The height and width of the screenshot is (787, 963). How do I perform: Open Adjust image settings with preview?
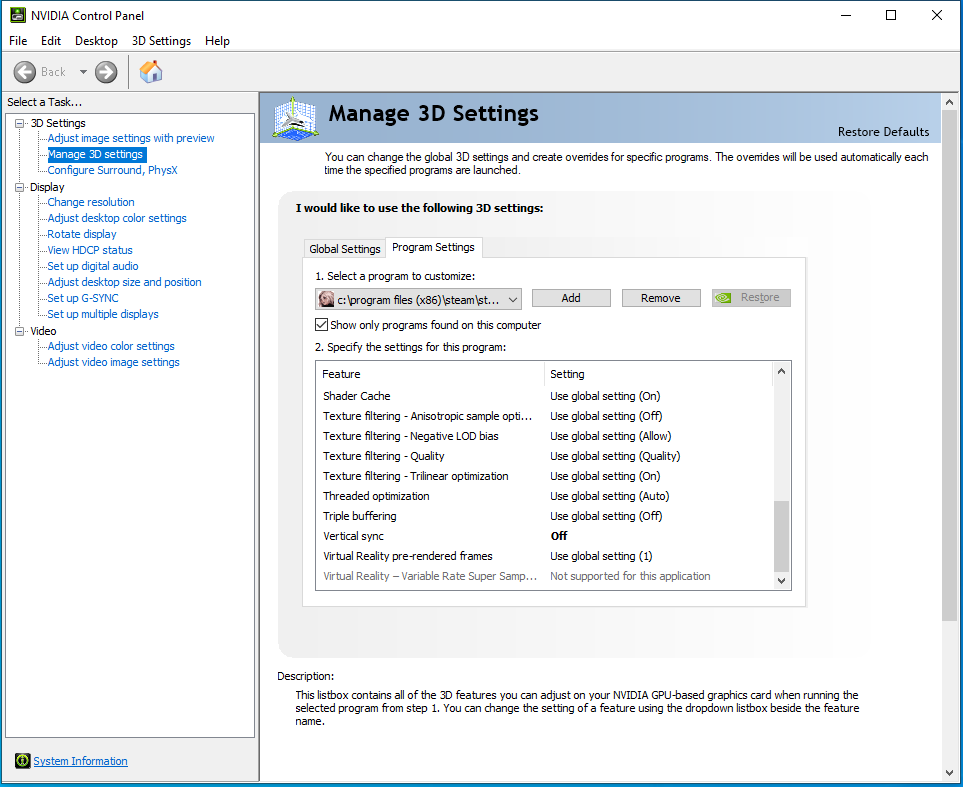[x=131, y=138]
